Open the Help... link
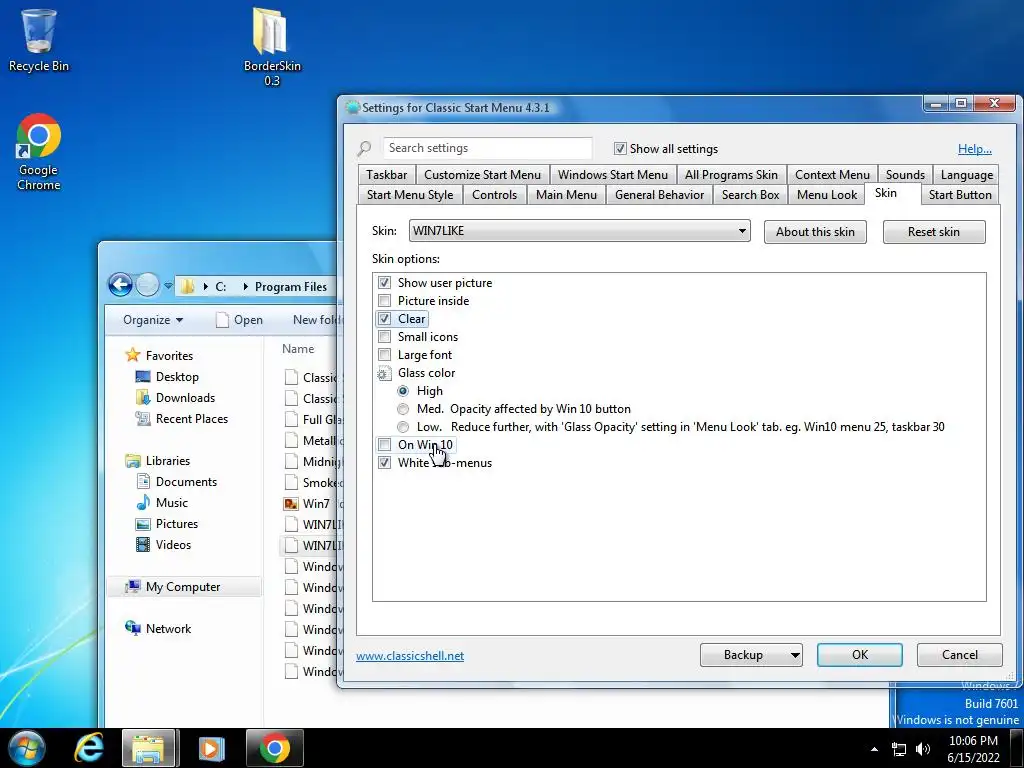The image size is (1024, 768). tap(974, 149)
